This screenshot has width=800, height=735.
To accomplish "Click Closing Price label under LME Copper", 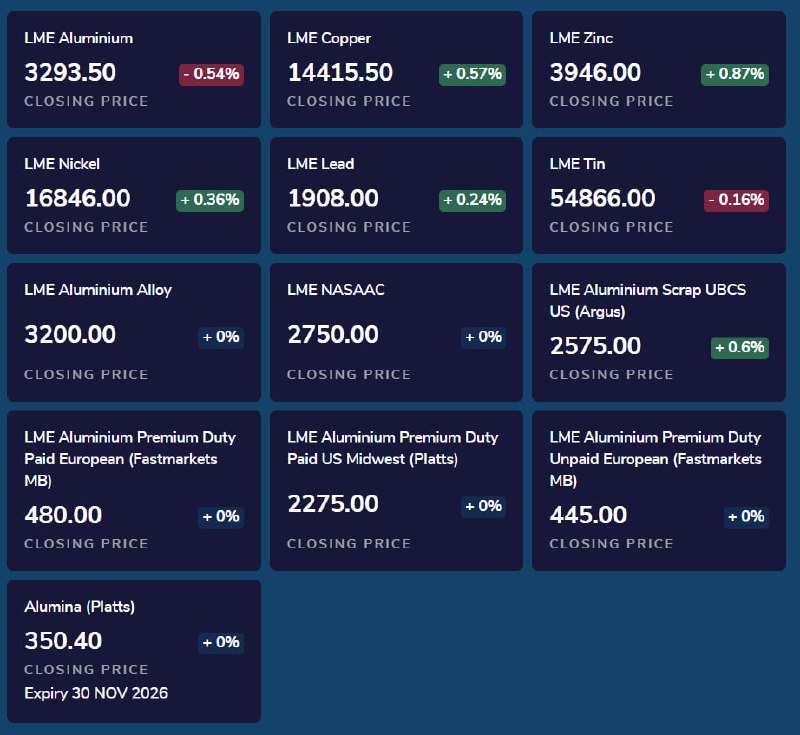I will pyautogui.click(x=349, y=102).
